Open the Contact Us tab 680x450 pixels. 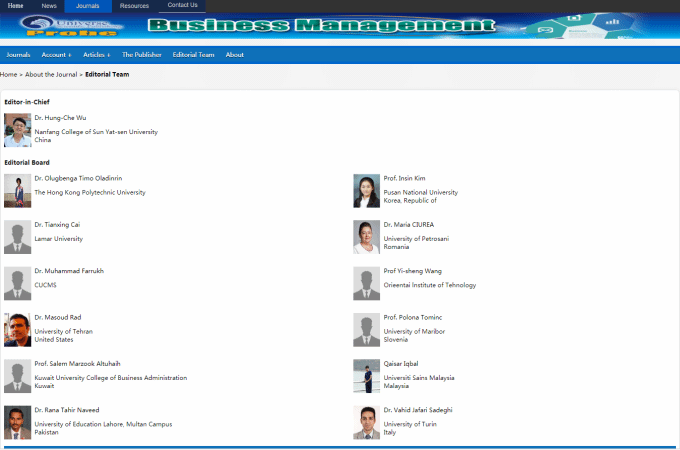click(x=181, y=6)
